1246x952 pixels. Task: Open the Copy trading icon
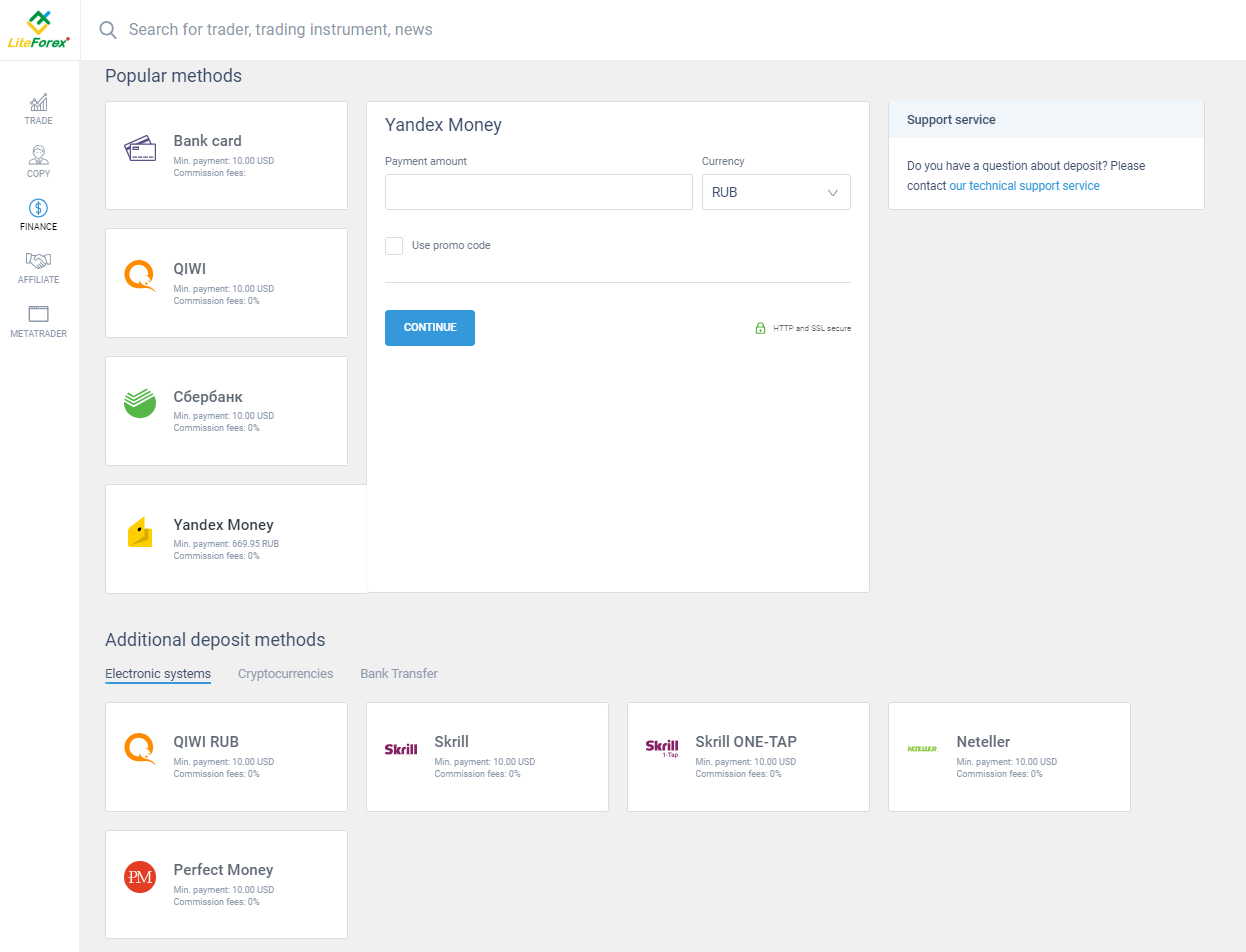39,155
